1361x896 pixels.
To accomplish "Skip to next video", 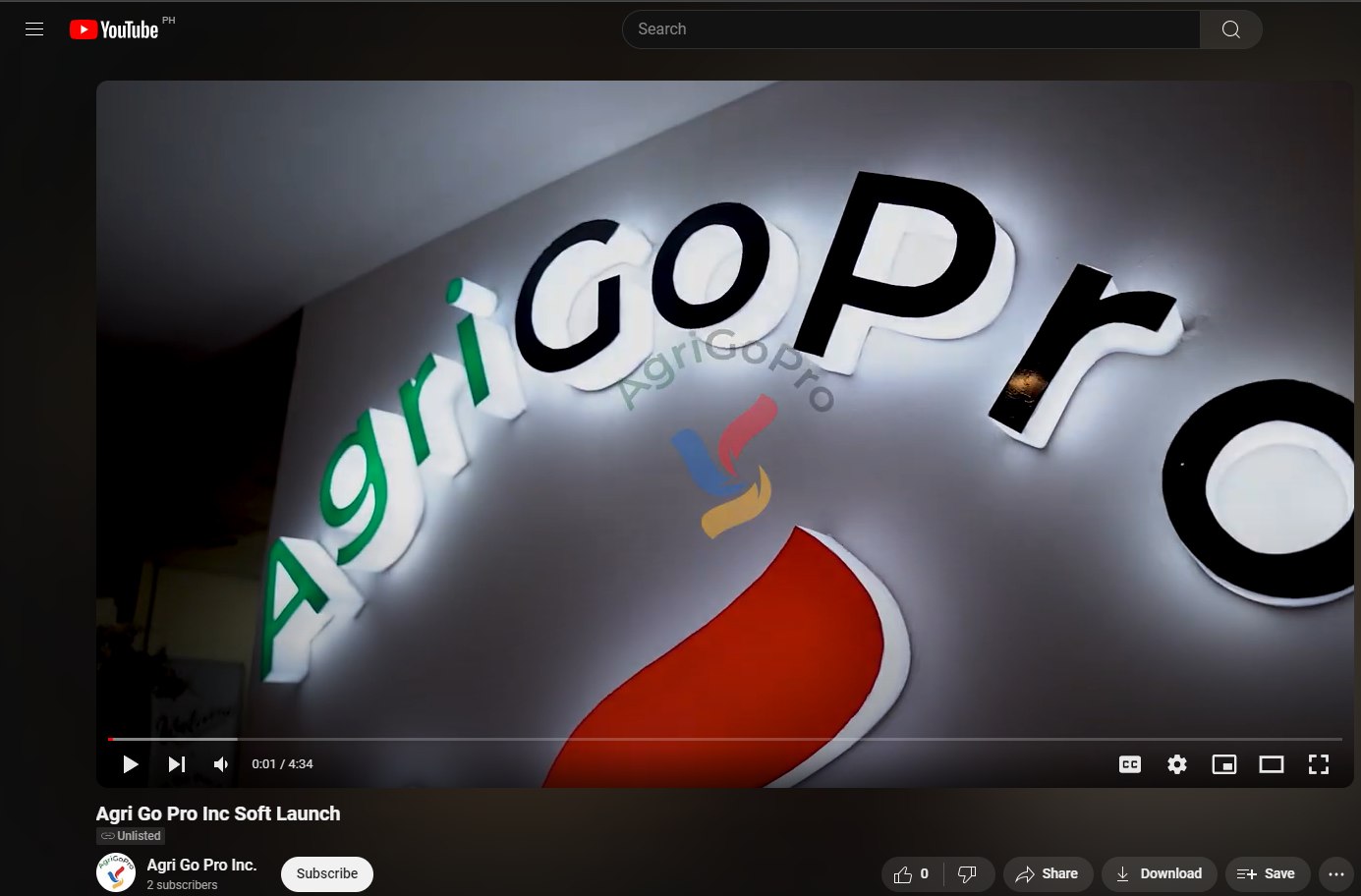I will click(x=177, y=764).
